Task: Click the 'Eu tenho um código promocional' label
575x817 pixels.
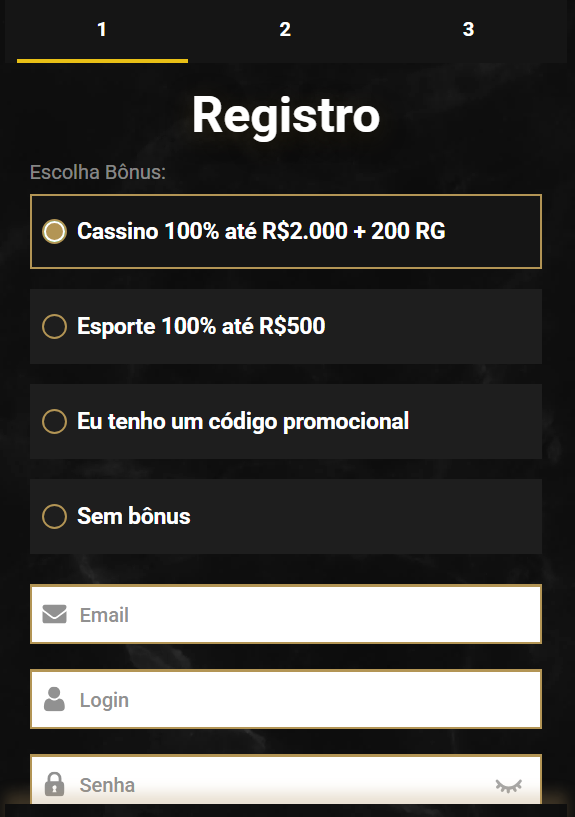Action: [243, 422]
